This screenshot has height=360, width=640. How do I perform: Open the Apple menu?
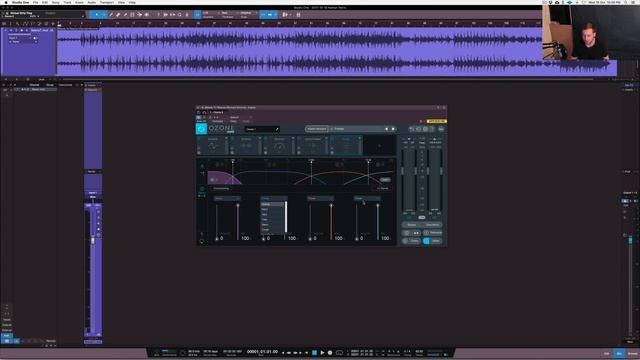coord(6,2)
